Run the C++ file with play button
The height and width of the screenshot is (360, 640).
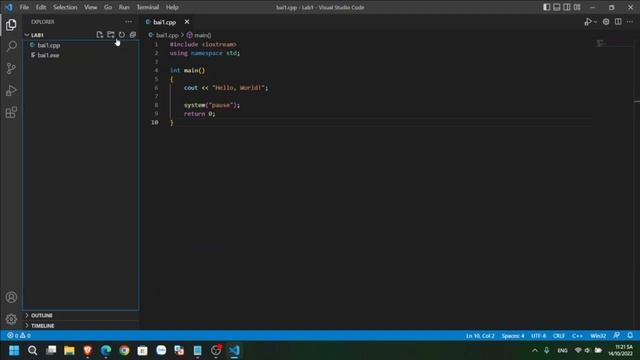(588, 22)
